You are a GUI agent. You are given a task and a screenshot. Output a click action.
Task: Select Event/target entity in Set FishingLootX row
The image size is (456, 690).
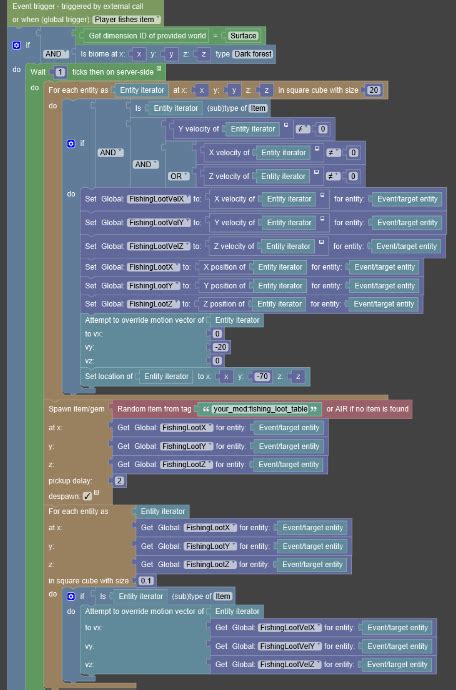[x=384, y=267]
